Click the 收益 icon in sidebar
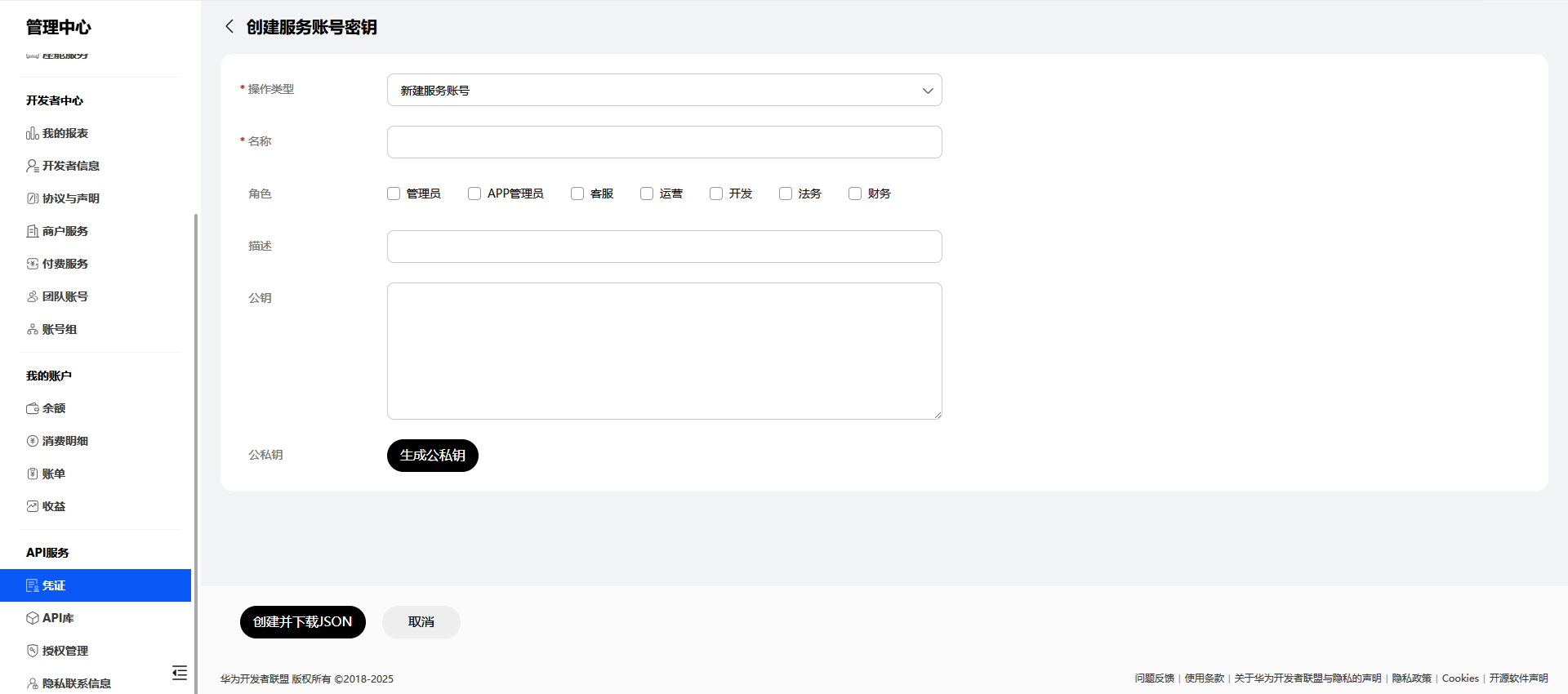The width and height of the screenshot is (1568, 694). click(33, 506)
